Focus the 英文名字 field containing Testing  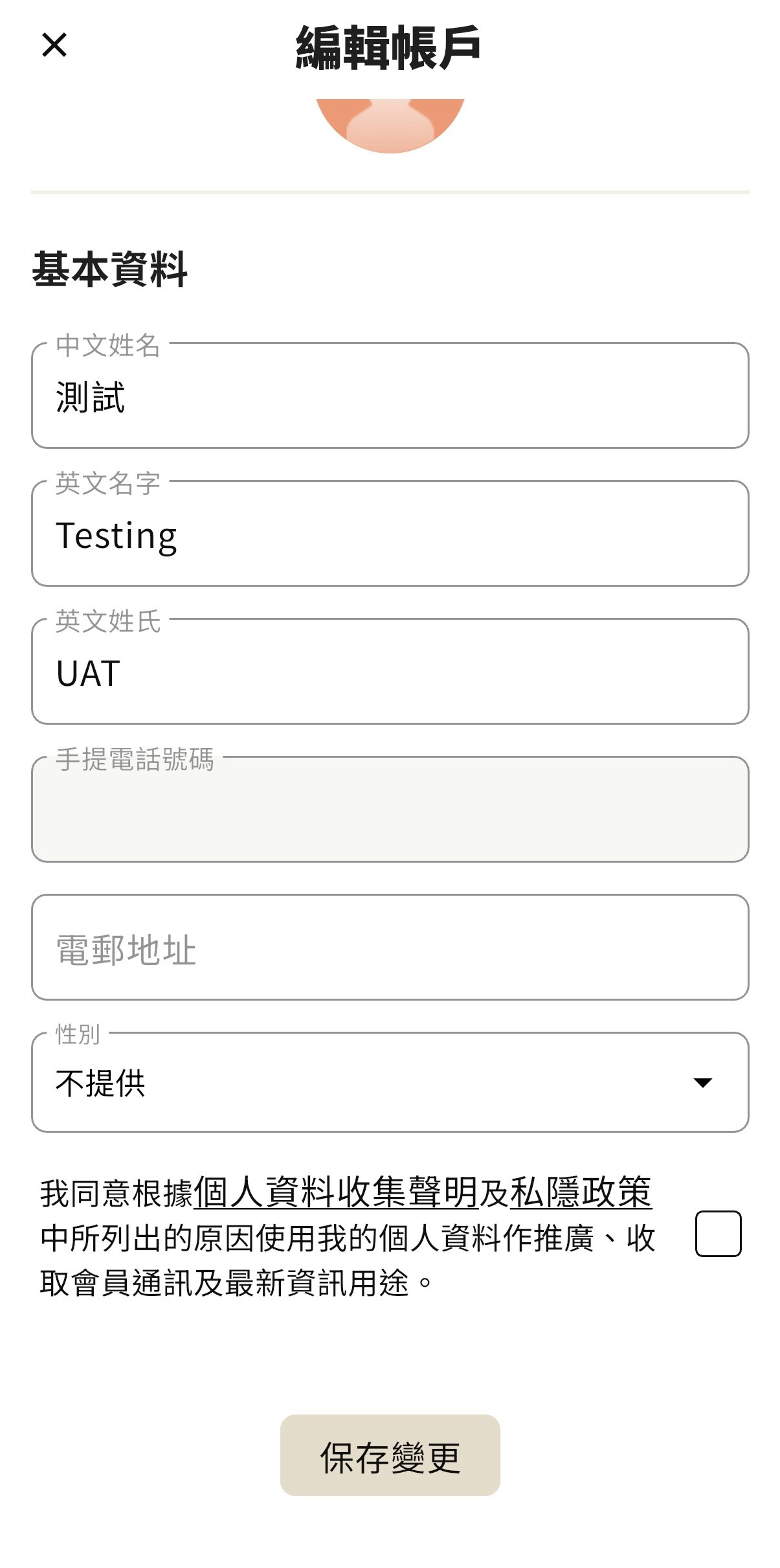[x=390, y=535]
